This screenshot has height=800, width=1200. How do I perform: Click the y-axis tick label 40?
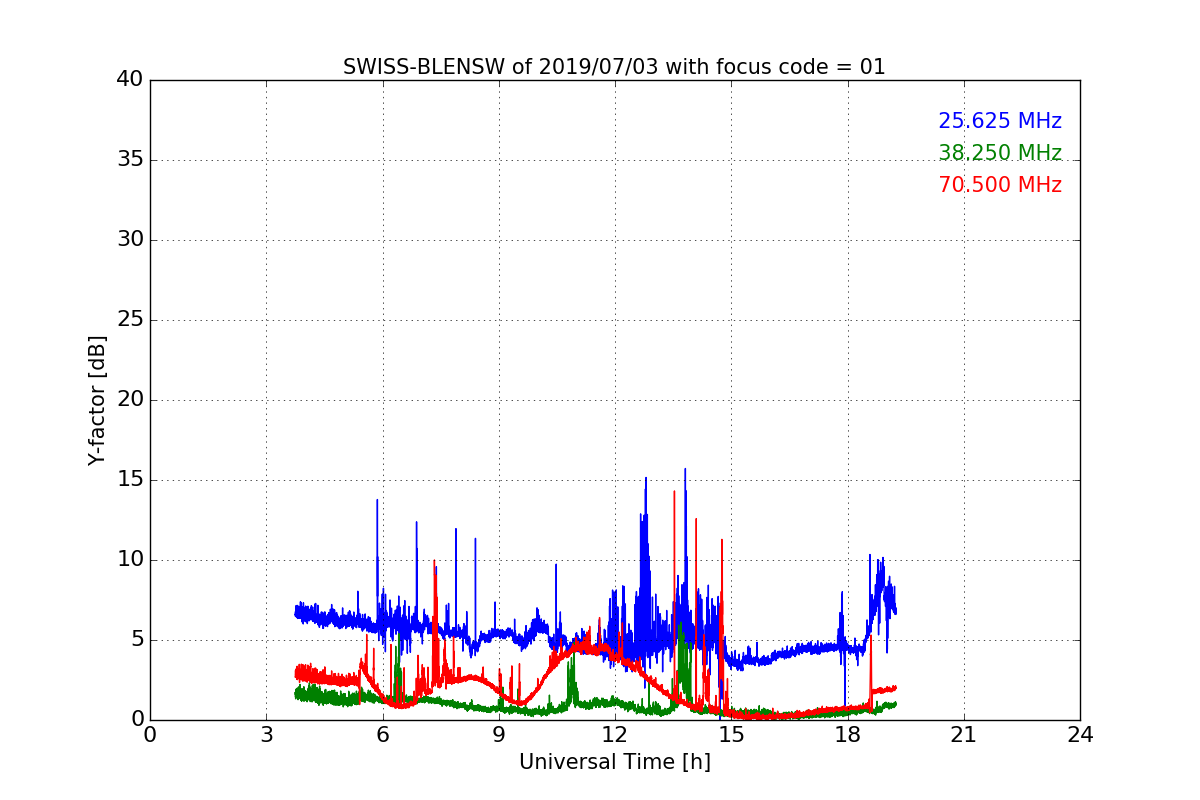click(130, 80)
